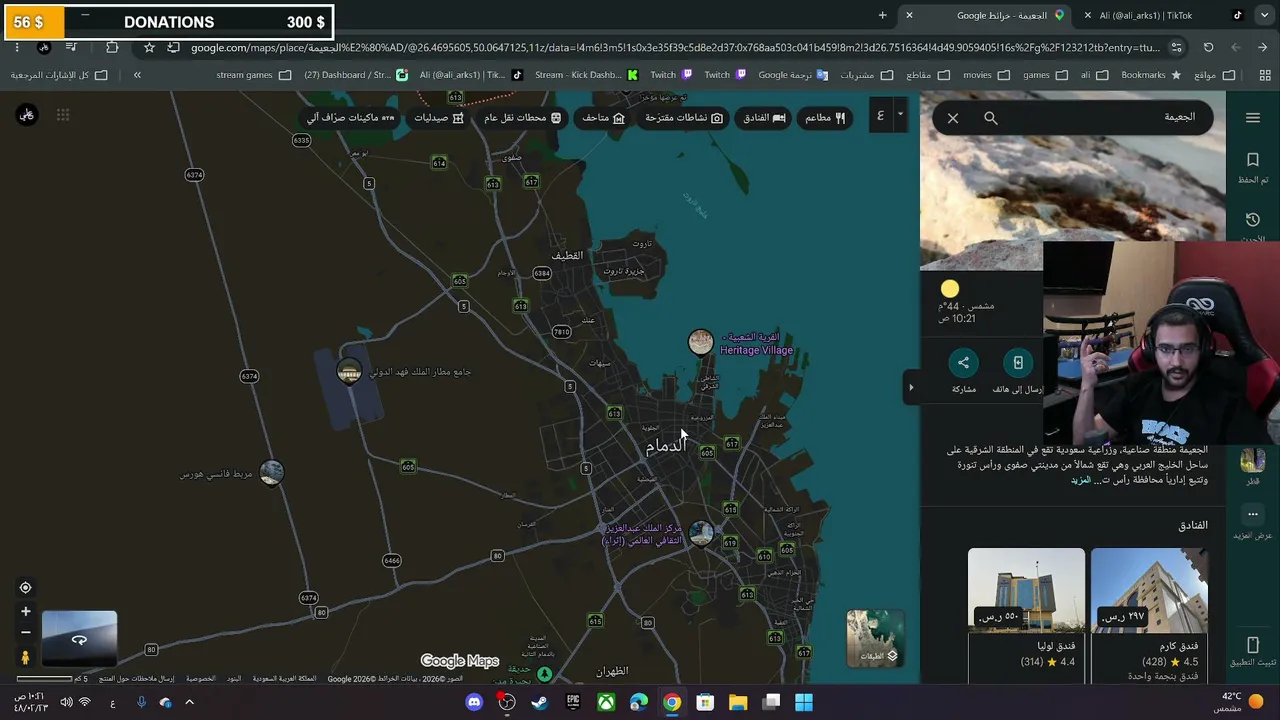Screen dimensions: 1280x720
Task: Open the Stream - Kick Dashb... bookmark
Action: [x=586, y=75]
